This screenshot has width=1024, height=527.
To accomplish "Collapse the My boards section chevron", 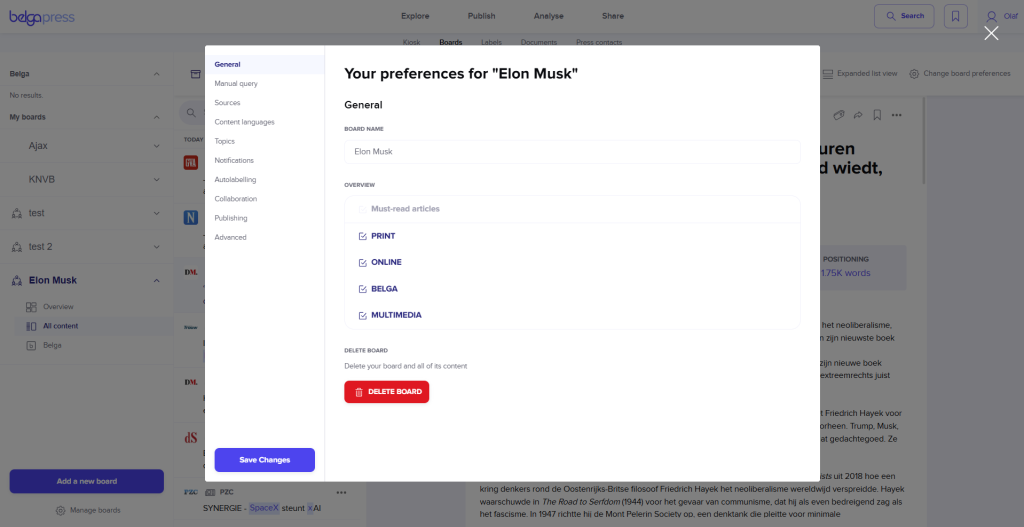I will click(156, 117).
